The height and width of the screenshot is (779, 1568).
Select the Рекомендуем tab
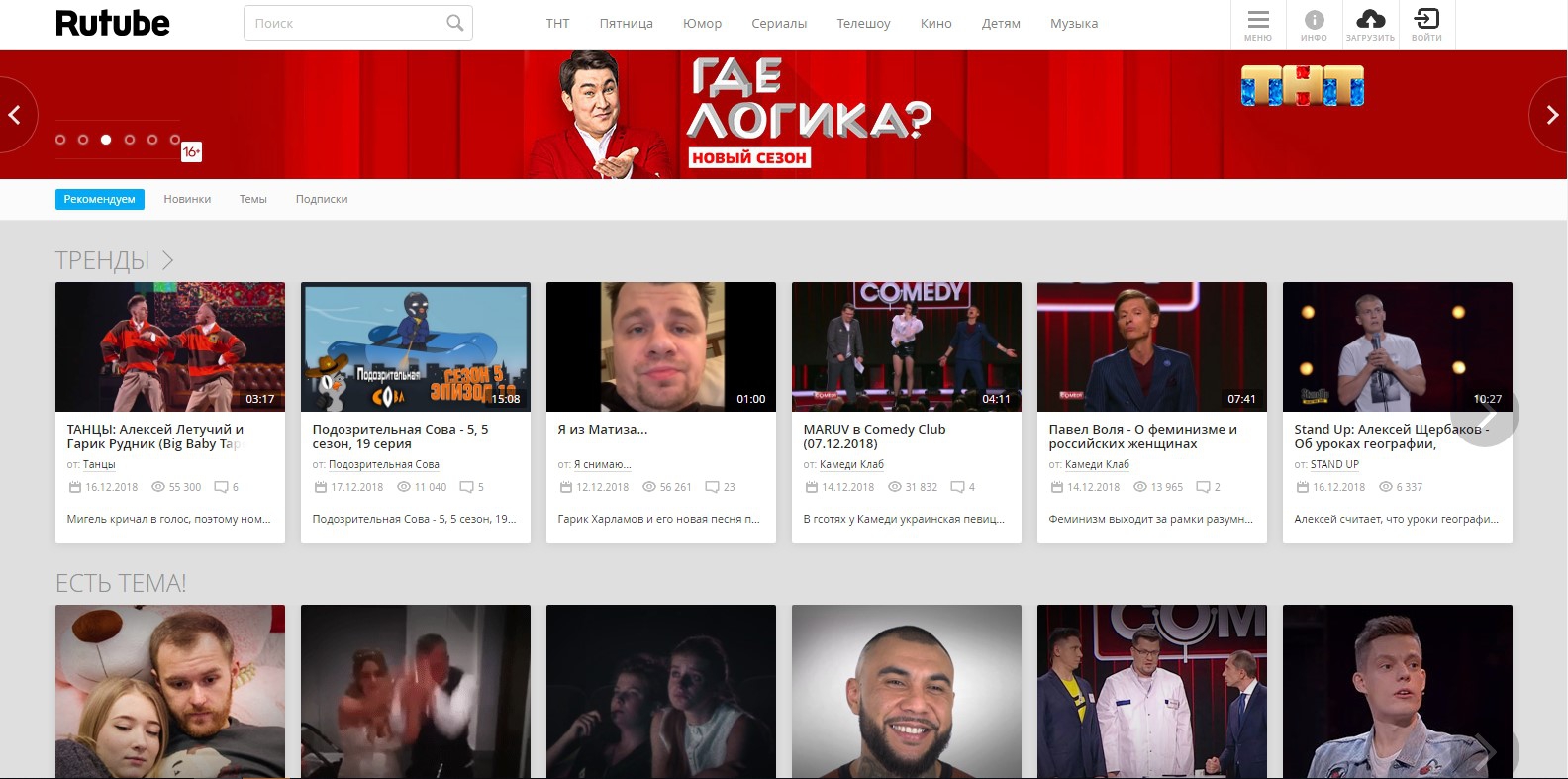(100, 199)
